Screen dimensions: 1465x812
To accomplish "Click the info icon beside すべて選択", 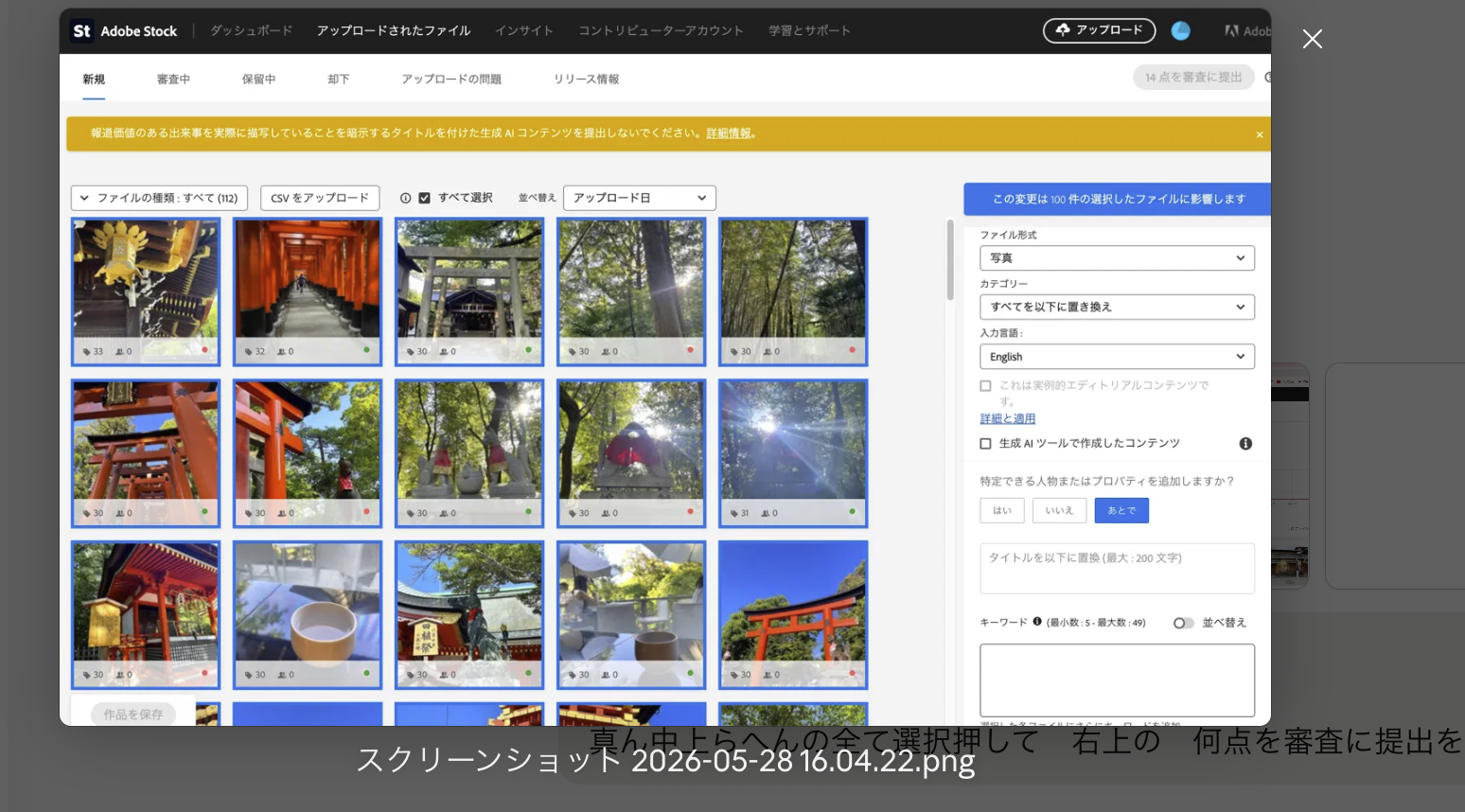I will pyautogui.click(x=405, y=198).
